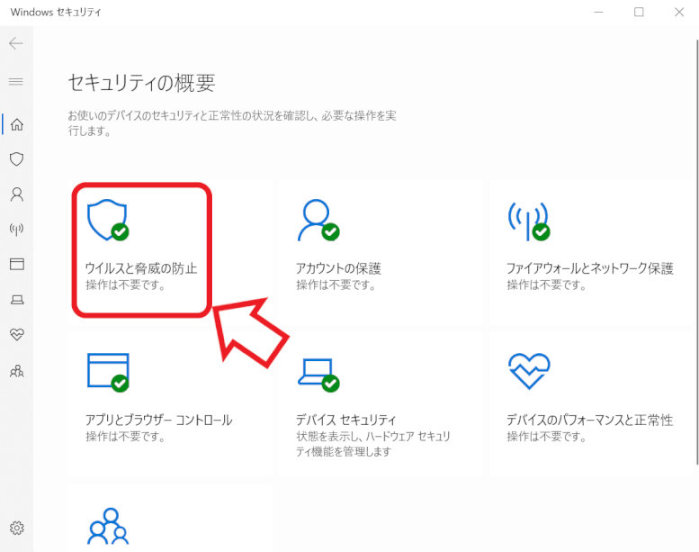
Task: Click 操作は不要です under デバイスのパフォーマンスと正常性
Action: click(546, 436)
